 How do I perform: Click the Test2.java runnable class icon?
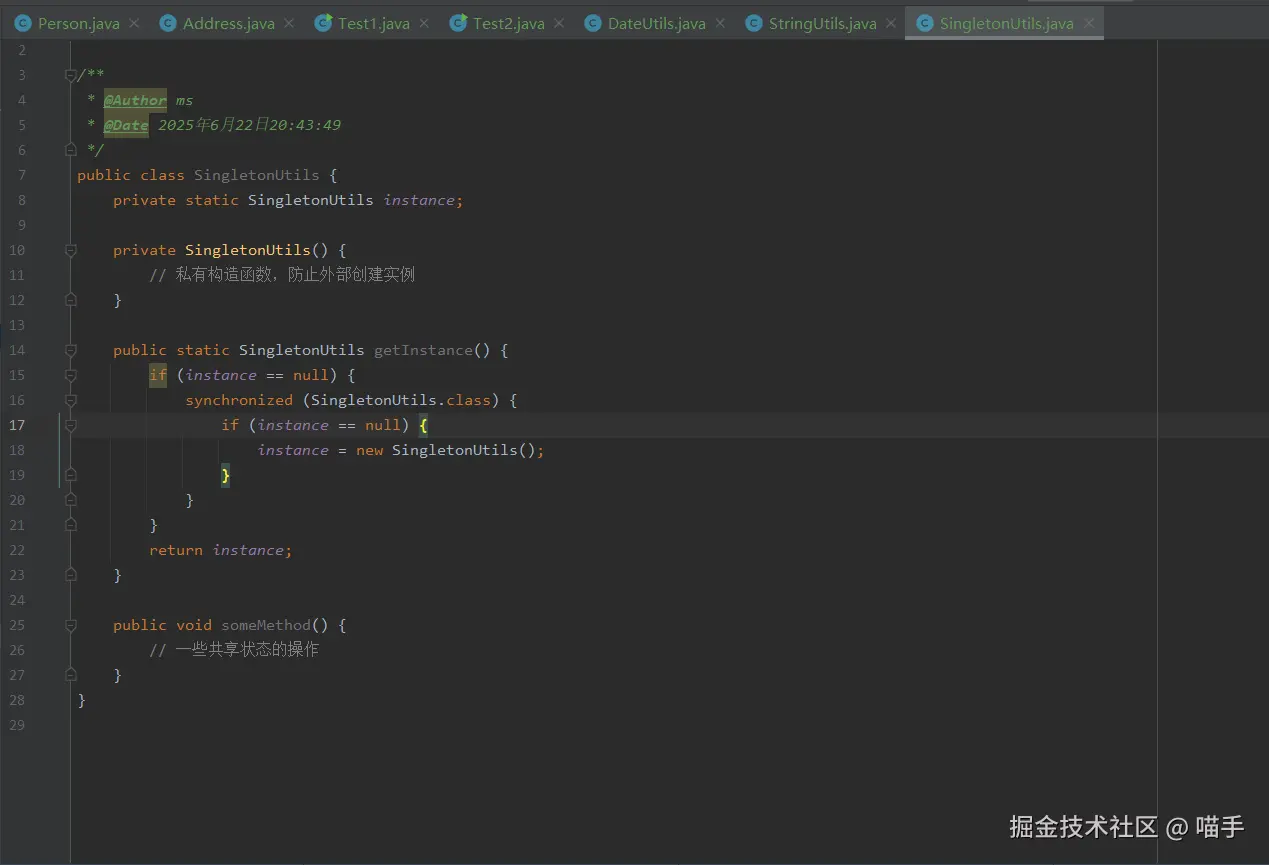pos(459,23)
